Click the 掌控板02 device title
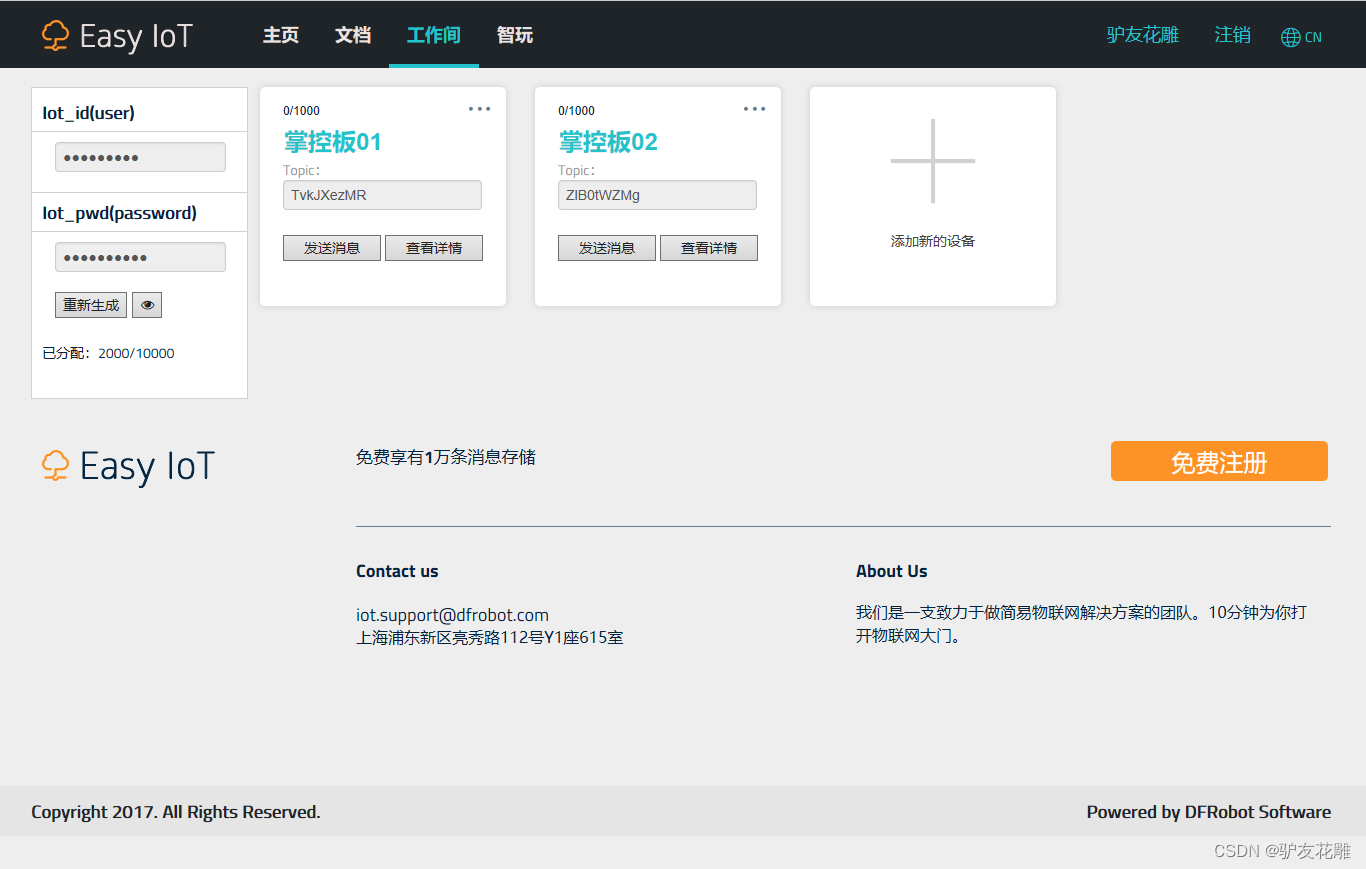1366x869 pixels. coord(608,142)
